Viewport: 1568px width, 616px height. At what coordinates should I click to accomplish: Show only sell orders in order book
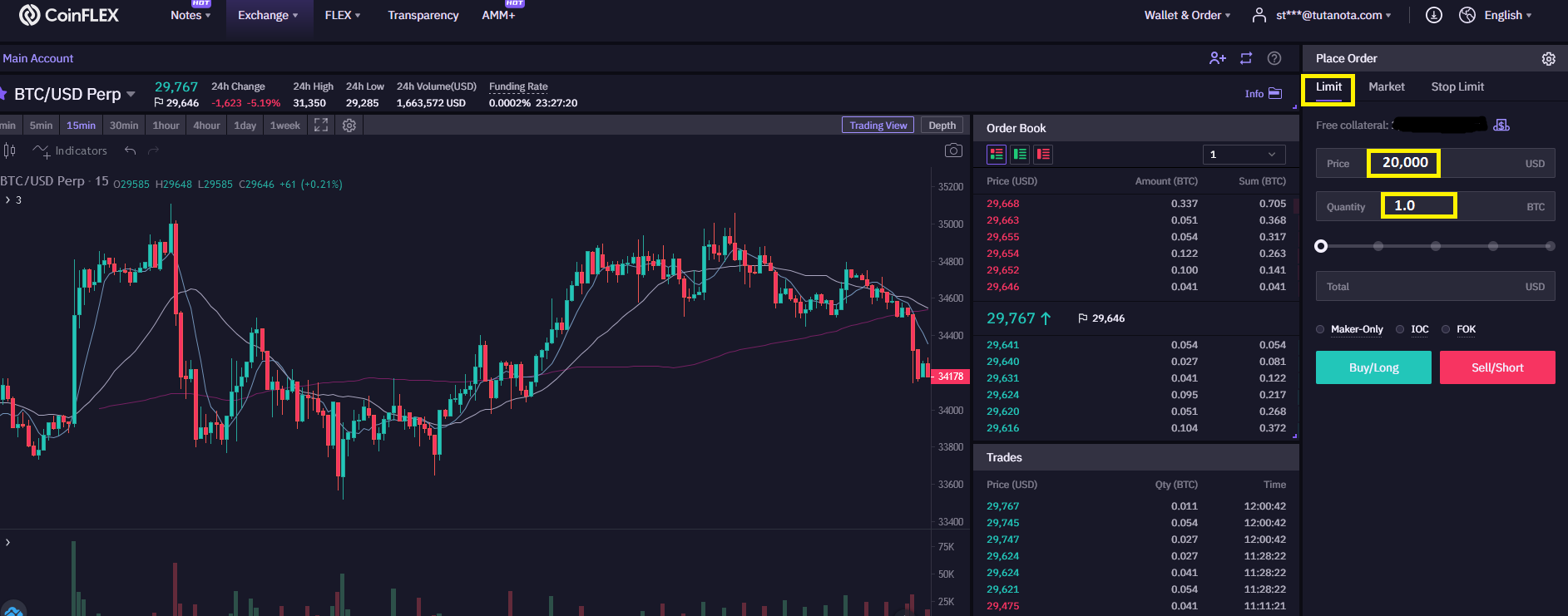(1043, 154)
